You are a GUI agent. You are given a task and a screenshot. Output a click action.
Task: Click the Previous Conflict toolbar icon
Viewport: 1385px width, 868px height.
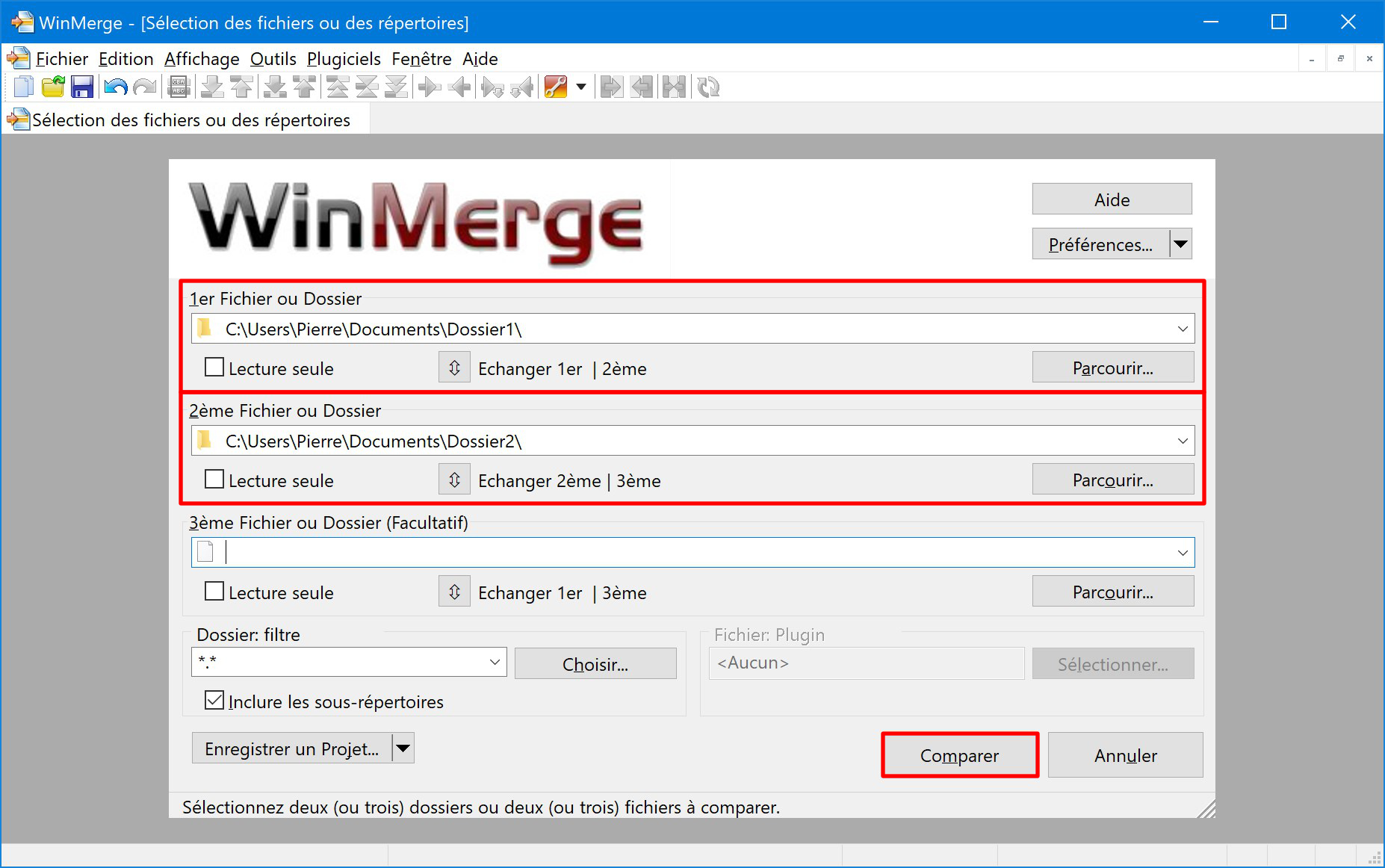point(305,87)
